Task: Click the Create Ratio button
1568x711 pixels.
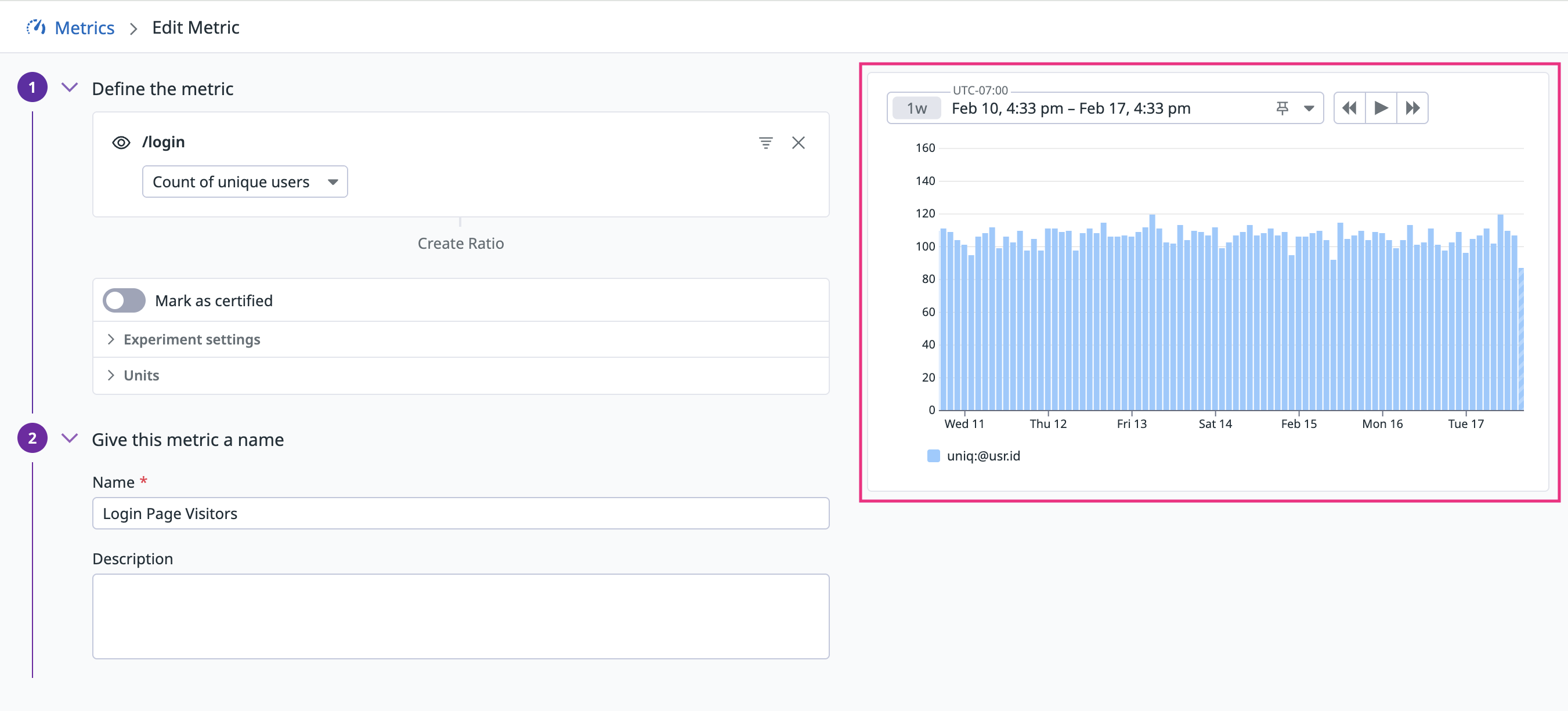Action: tap(460, 244)
